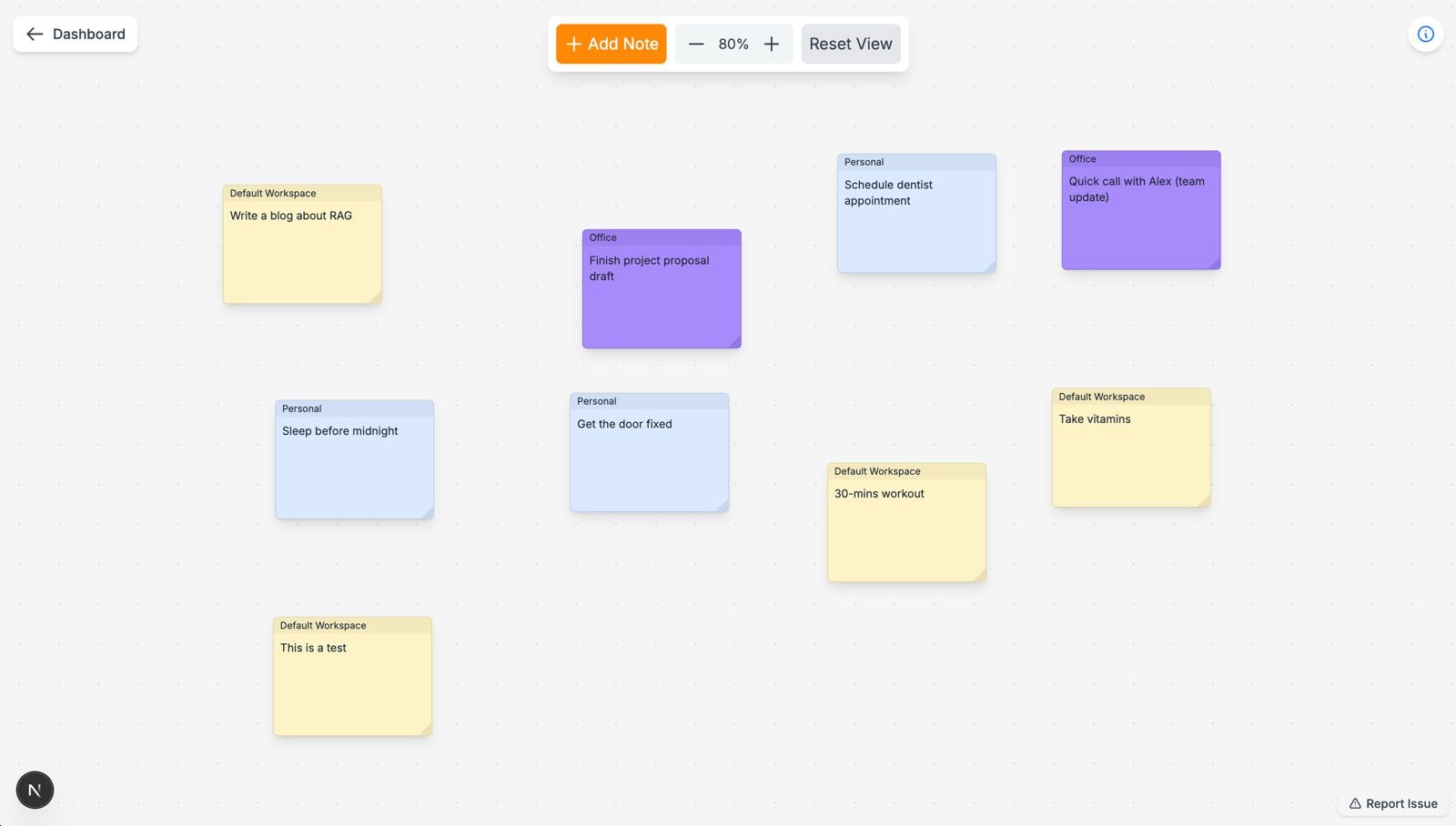
Task: Click resize corner of 'Get the door fixed' note
Action: [723, 506]
